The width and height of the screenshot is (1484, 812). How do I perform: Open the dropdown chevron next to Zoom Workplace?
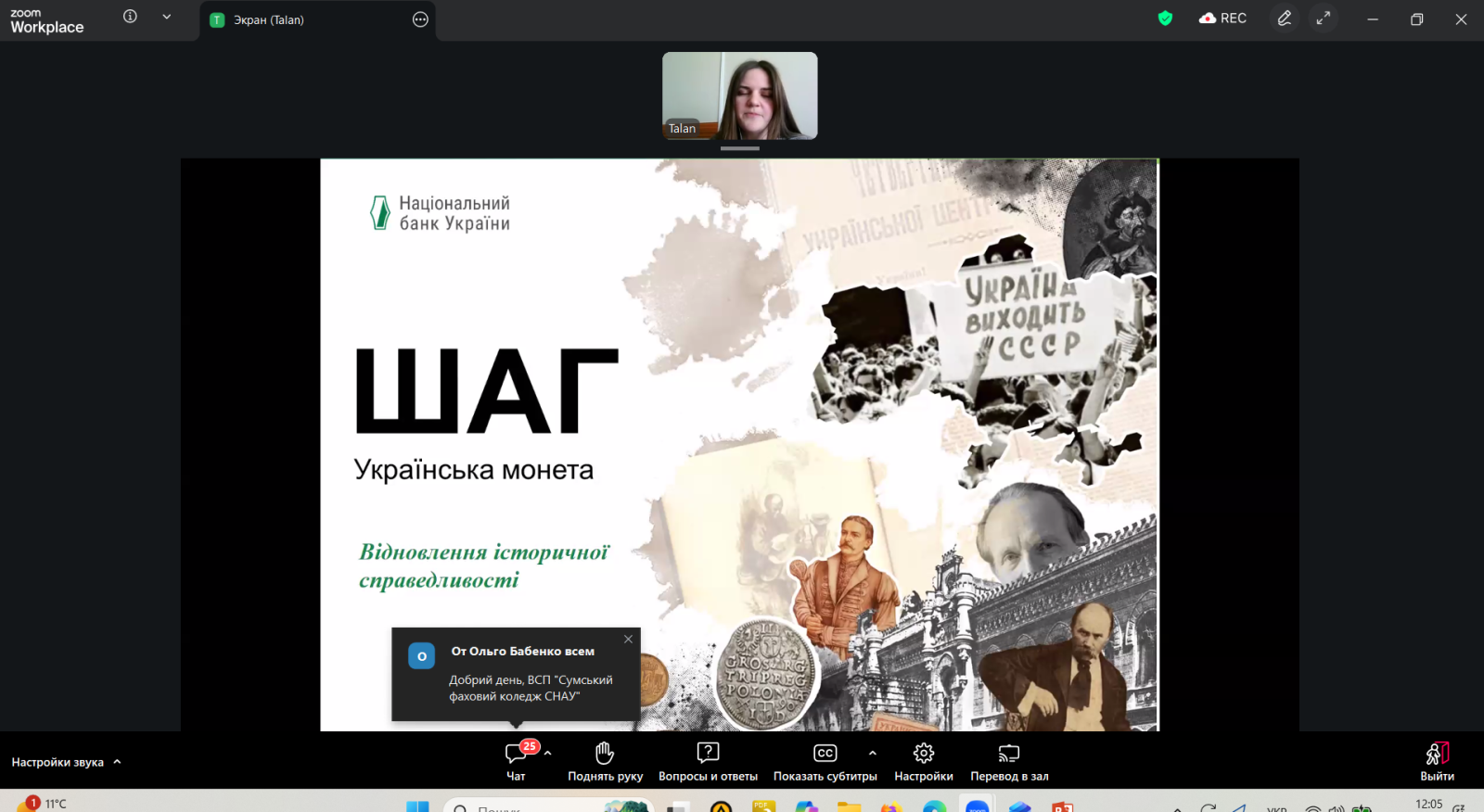tap(167, 17)
